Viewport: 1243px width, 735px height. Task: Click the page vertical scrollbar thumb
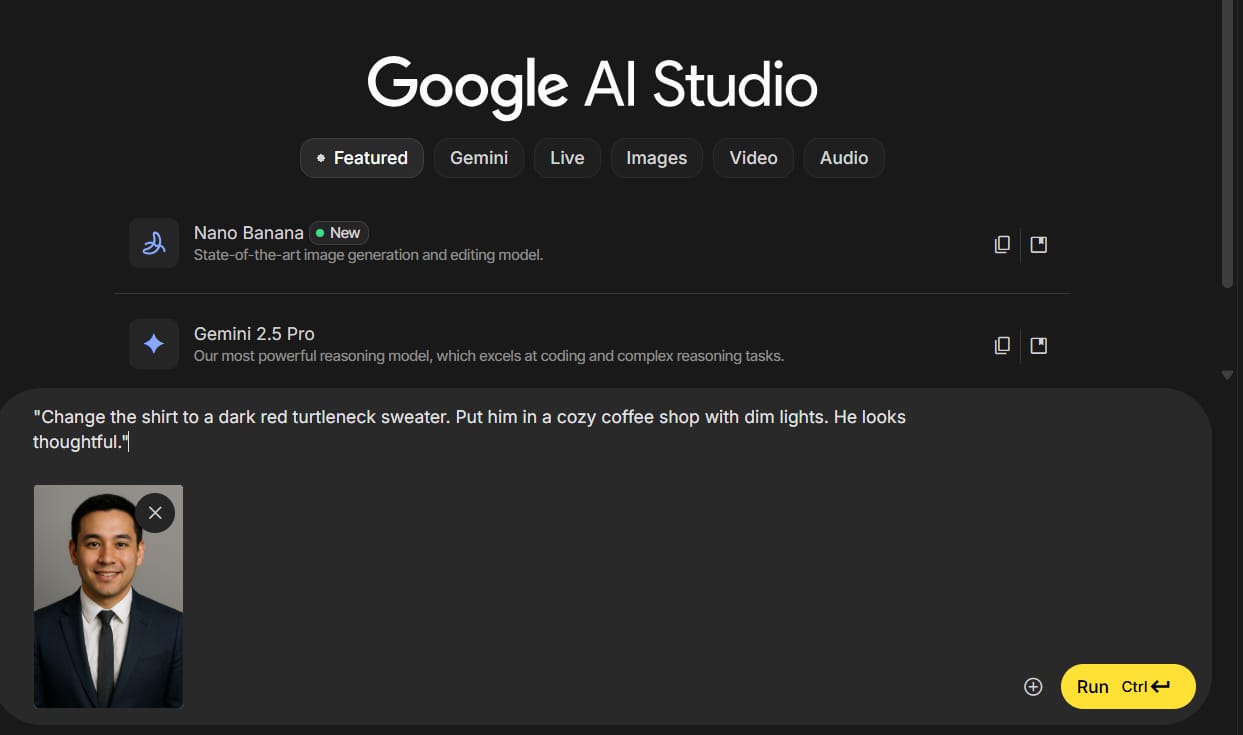[1228, 145]
